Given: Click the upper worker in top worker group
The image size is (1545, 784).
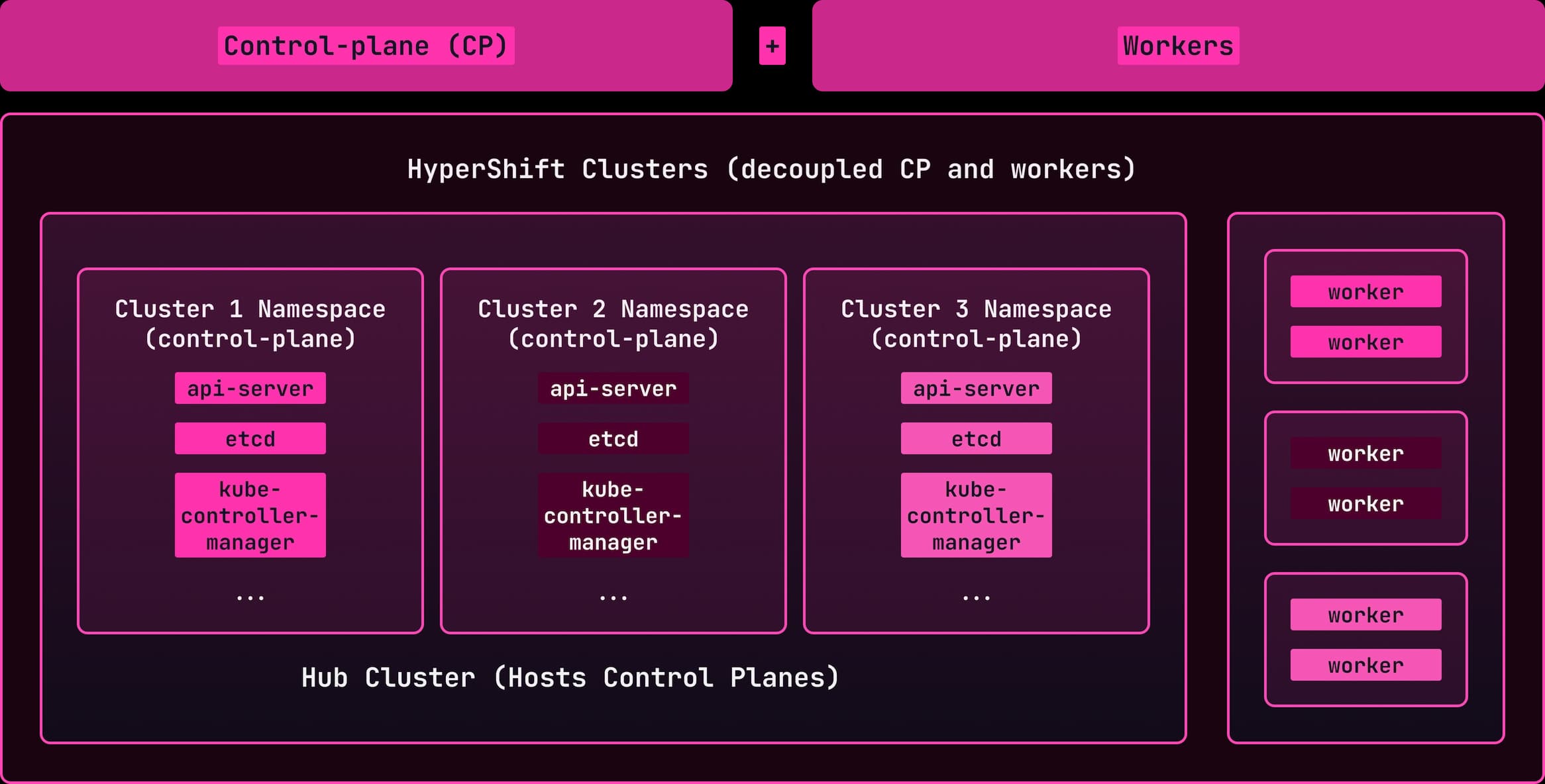Looking at the screenshot, I should point(1366,291).
